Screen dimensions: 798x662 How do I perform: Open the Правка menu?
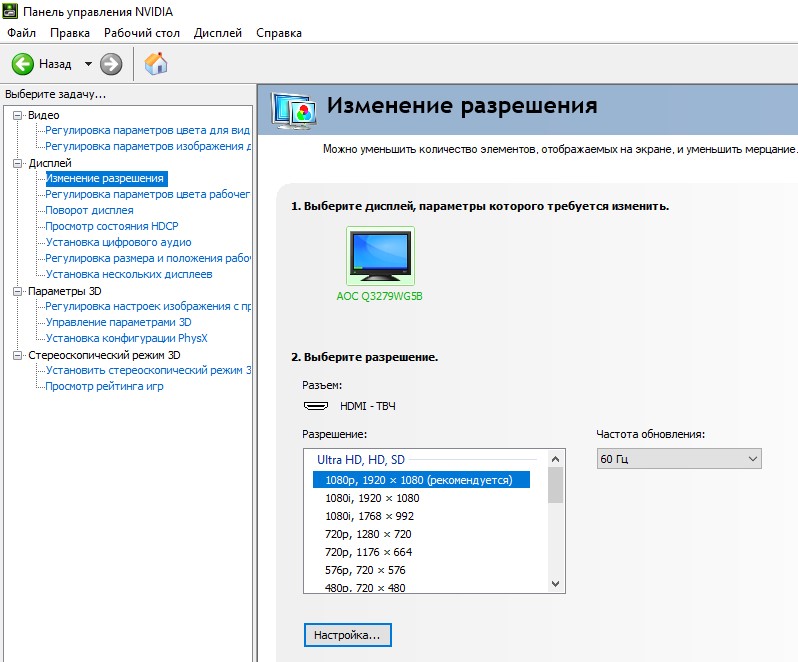tap(70, 33)
